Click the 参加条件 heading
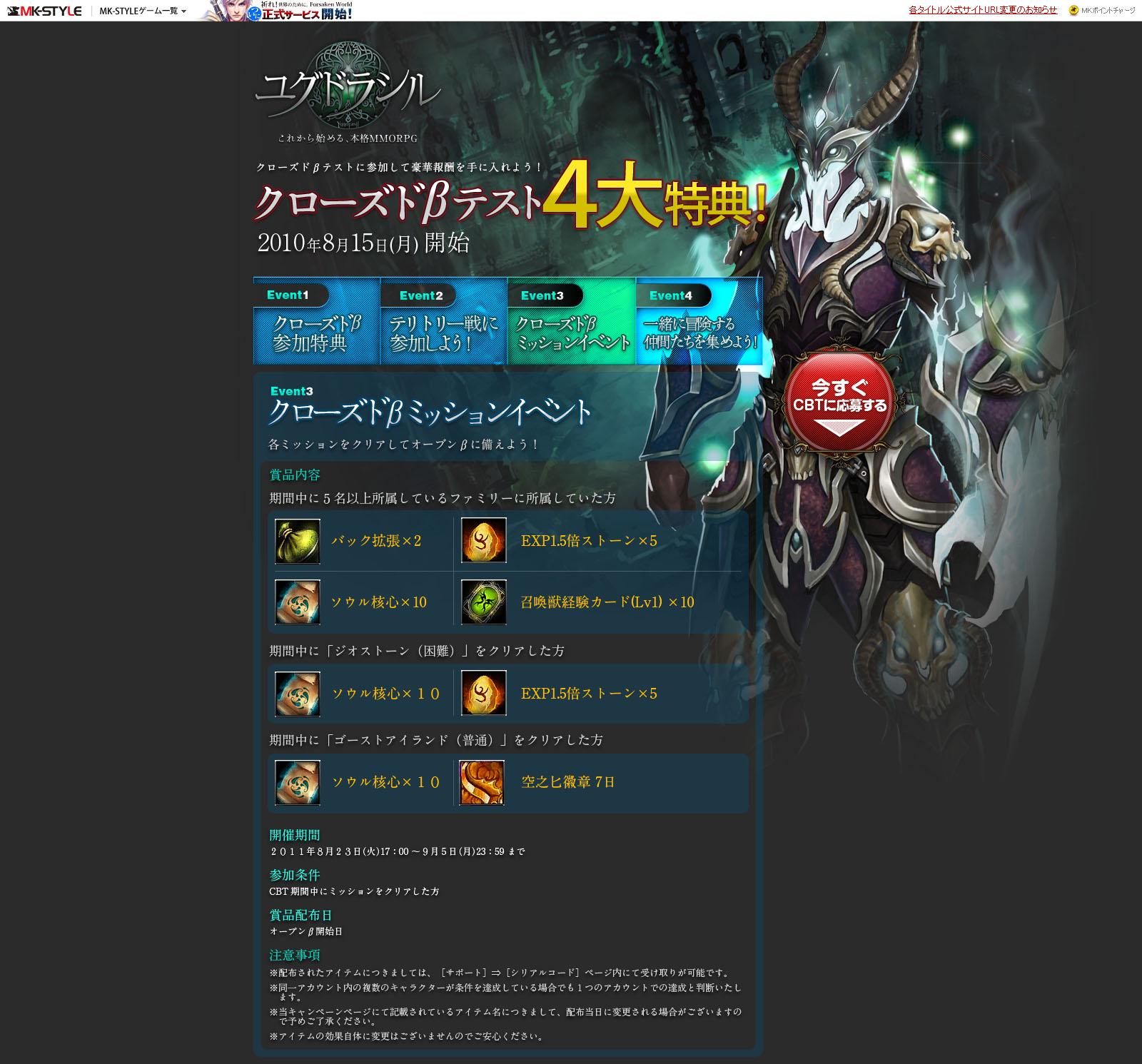The width and height of the screenshot is (1142, 1064). click(295, 875)
